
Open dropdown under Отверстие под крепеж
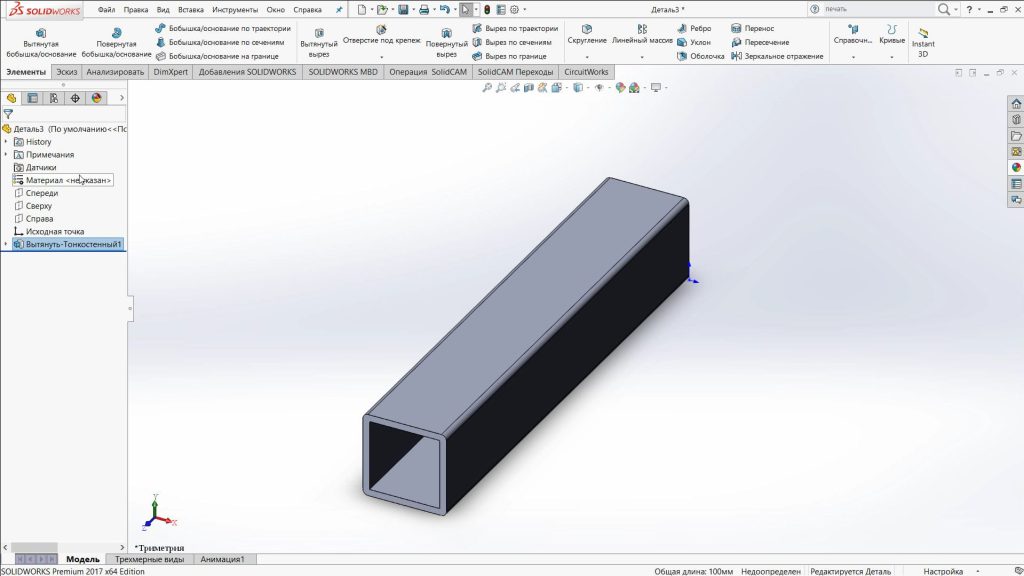tap(381, 57)
